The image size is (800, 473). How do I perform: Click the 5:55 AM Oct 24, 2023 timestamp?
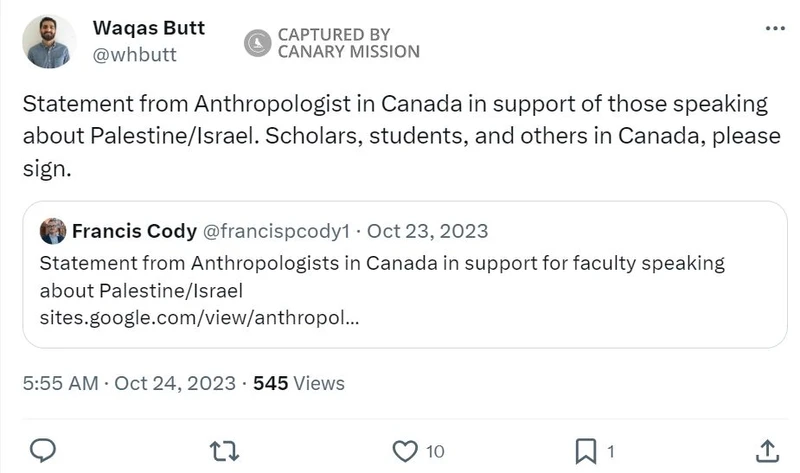pyautogui.click(x=129, y=383)
